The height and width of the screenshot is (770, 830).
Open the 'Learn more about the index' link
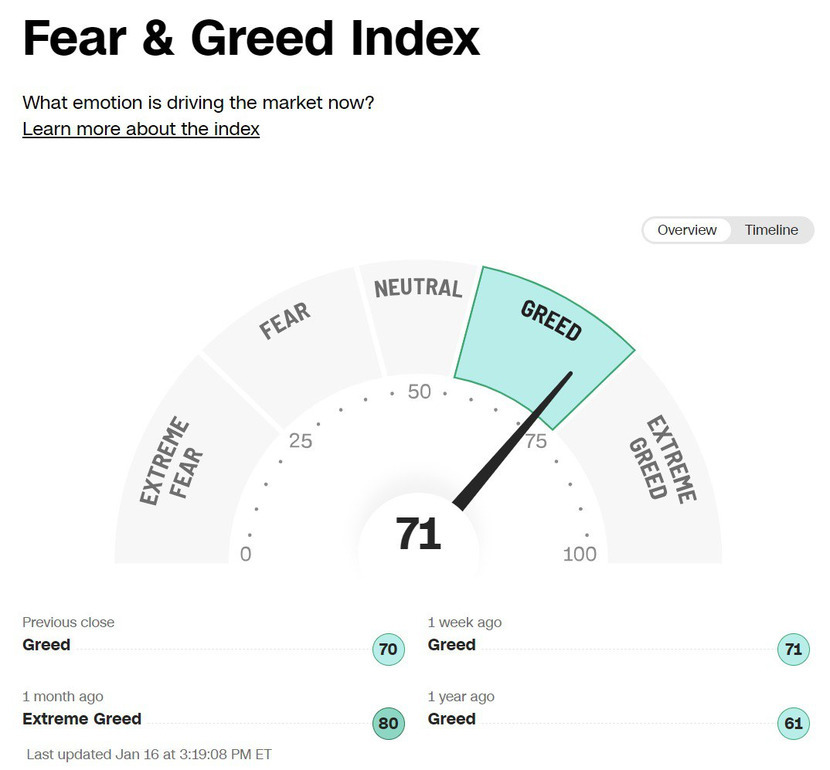[x=141, y=129]
